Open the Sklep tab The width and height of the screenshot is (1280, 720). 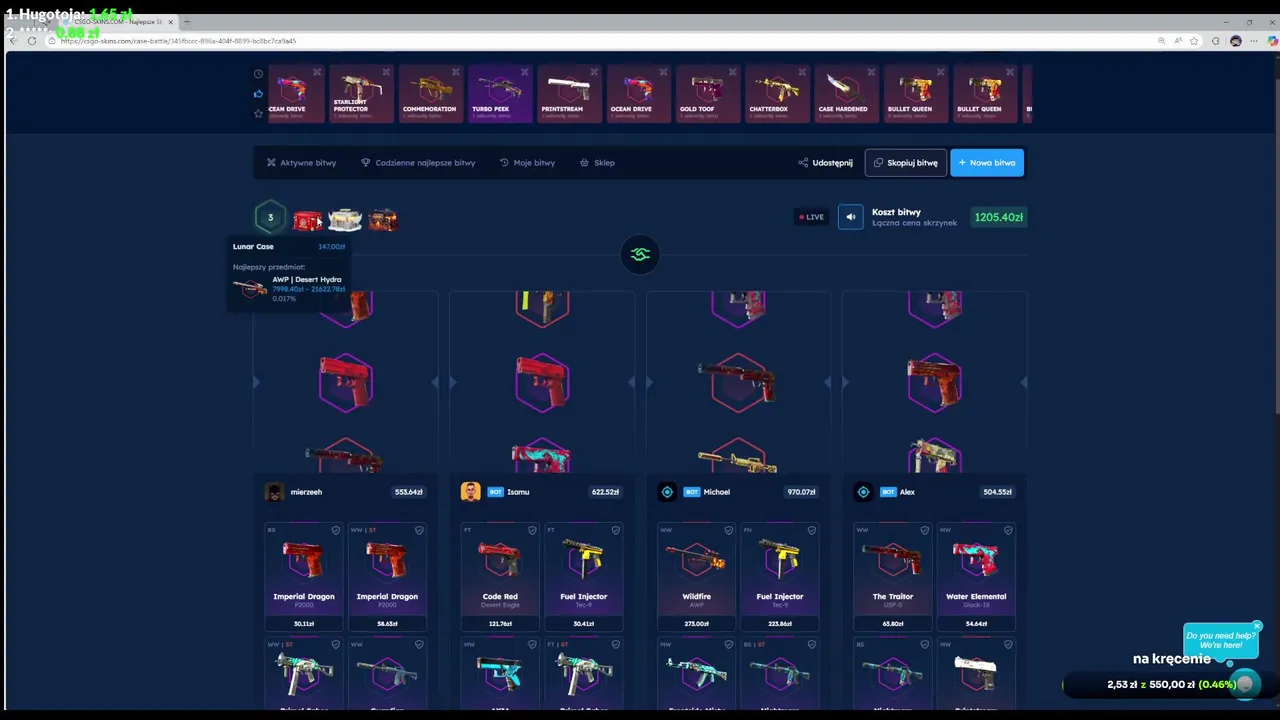click(x=597, y=163)
